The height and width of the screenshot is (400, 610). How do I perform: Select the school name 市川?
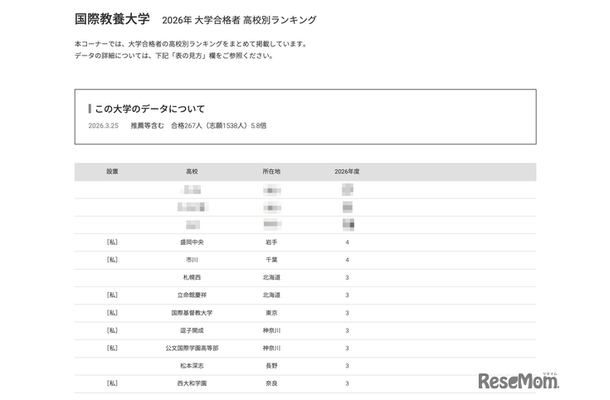point(192,260)
